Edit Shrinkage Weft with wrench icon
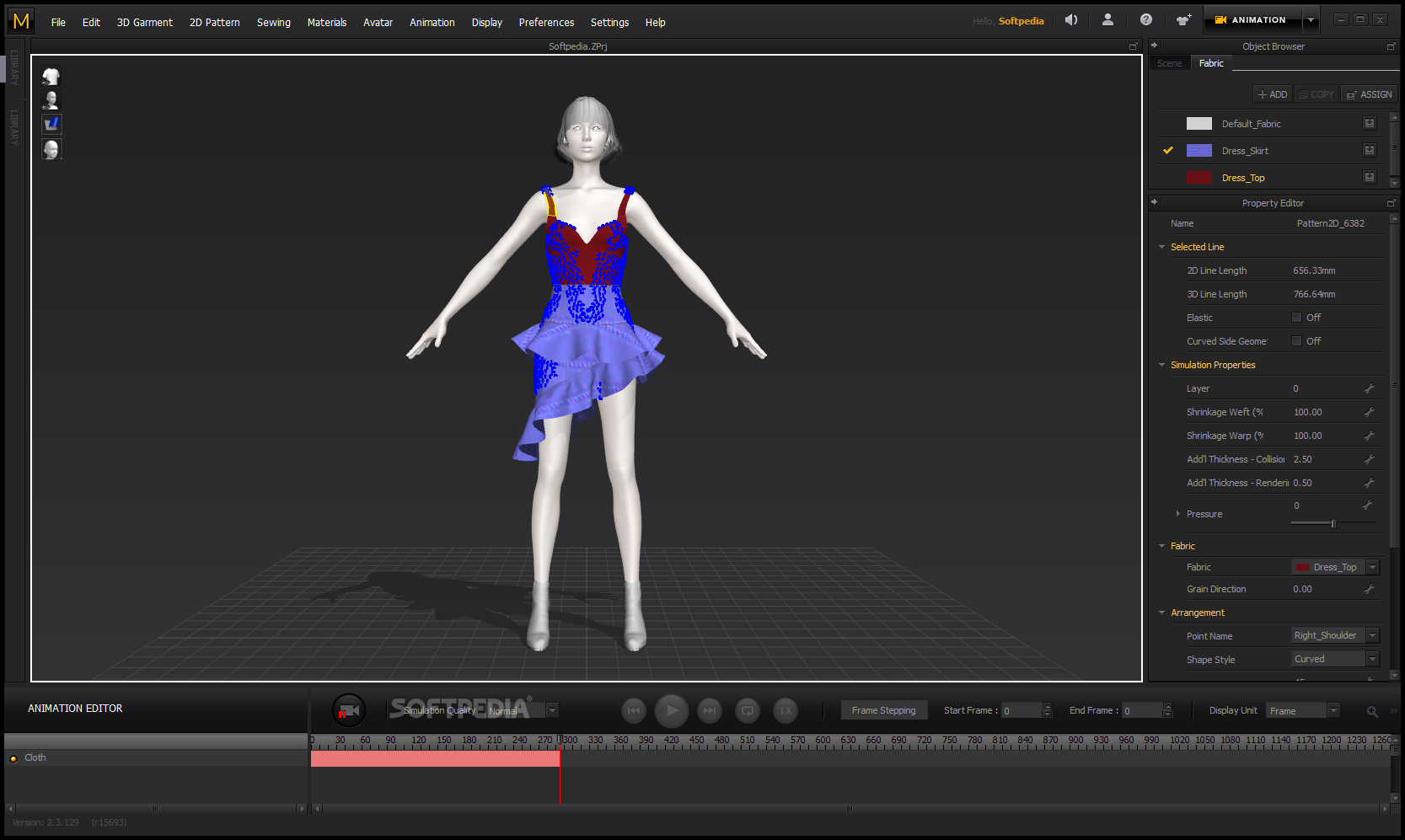Image resolution: width=1405 pixels, height=840 pixels. pyautogui.click(x=1369, y=412)
